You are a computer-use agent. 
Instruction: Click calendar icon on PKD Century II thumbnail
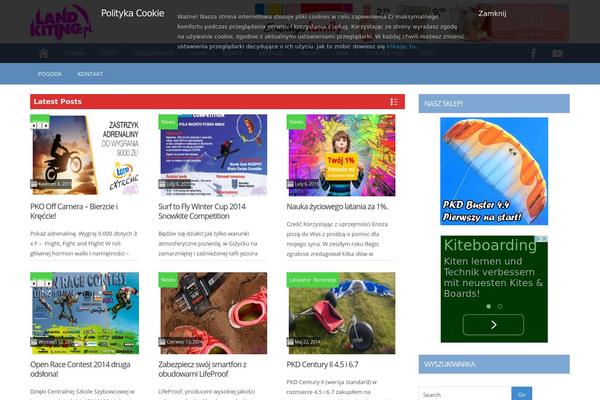[290, 342]
